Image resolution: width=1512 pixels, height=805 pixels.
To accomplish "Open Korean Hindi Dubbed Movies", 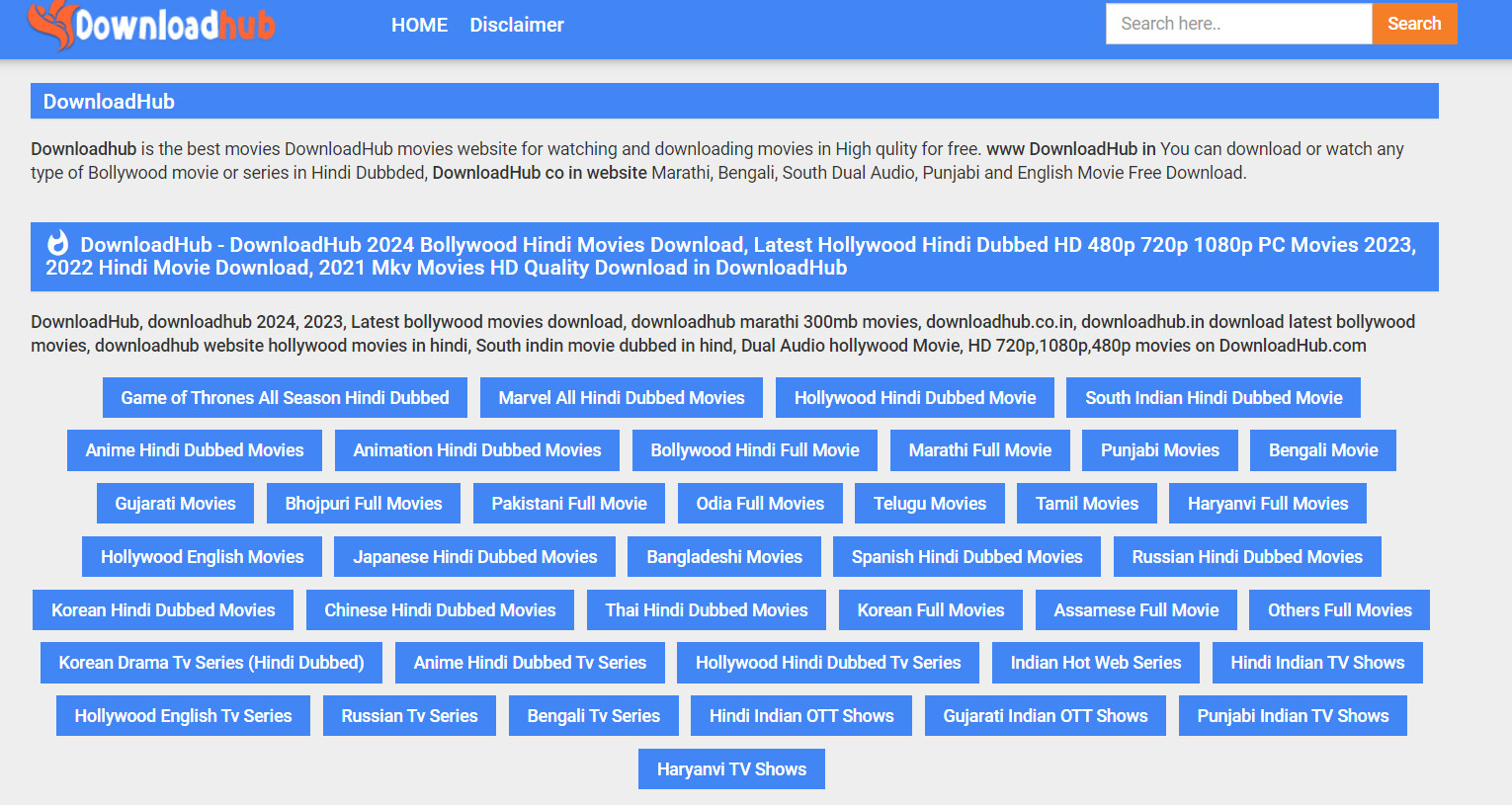I will pyautogui.click(x=163, y=610).
